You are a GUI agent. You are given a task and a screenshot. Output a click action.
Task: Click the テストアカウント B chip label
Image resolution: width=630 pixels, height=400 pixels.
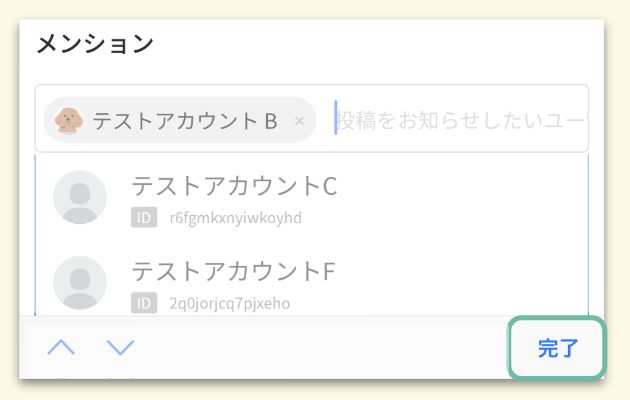184,121
